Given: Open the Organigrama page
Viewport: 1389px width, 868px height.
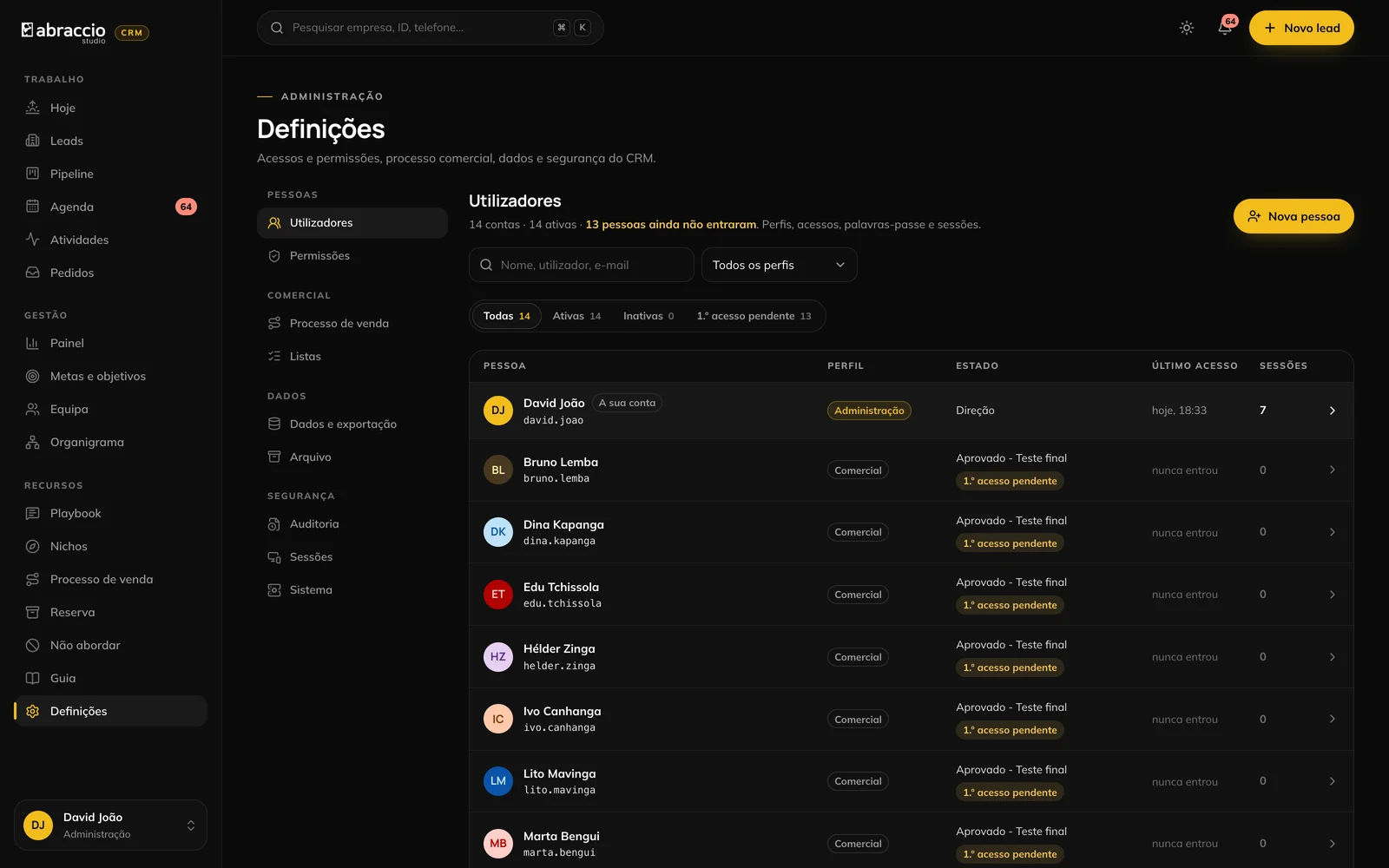Looking at the screenshot, I should 110,442.
